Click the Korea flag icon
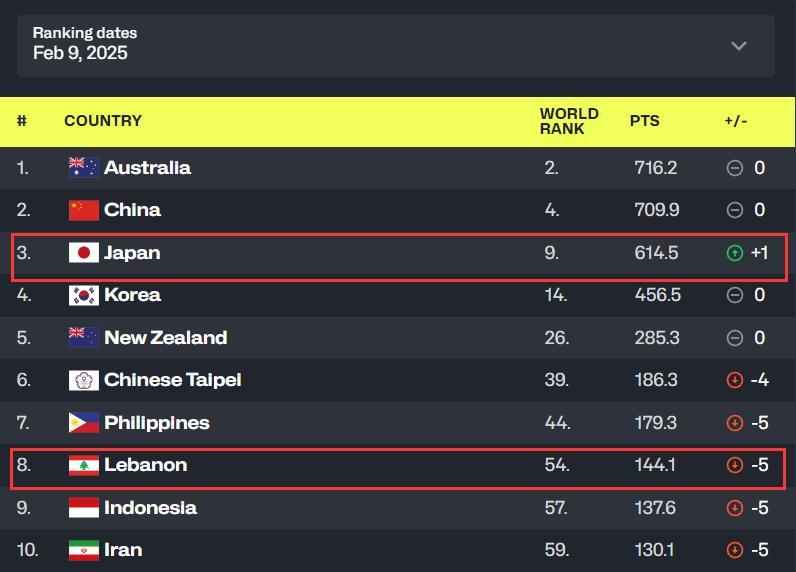Screen dimensions: 796x572 pyautogui.click(x=83, y=295)
